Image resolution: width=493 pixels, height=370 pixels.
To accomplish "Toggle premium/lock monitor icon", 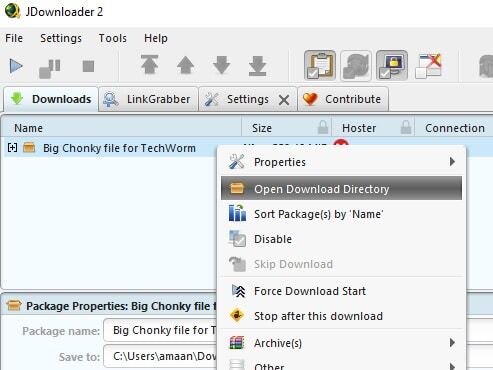I will [392, 65].
